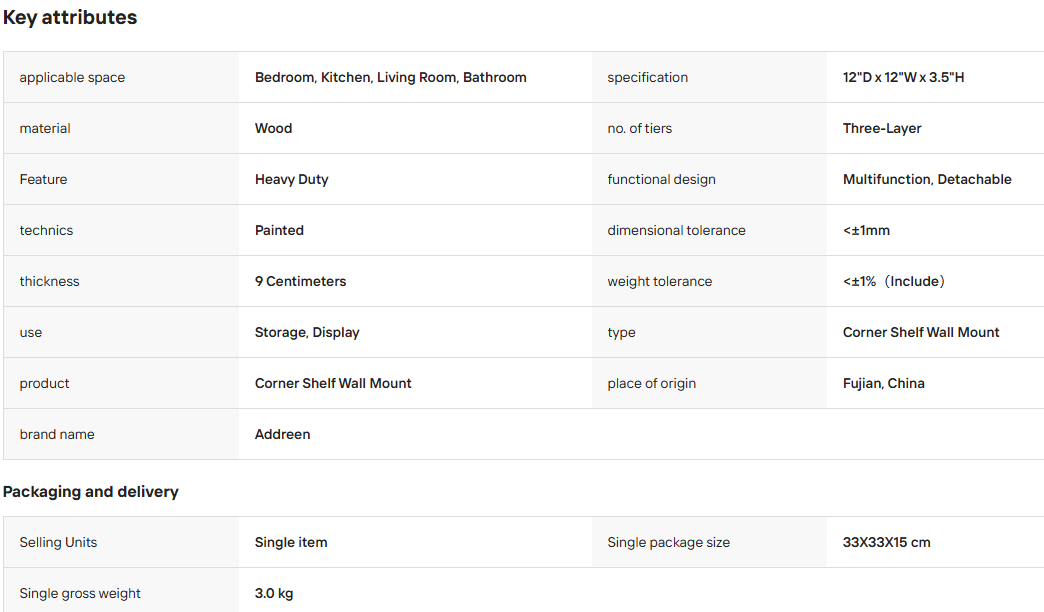Click the Heavy Duty feature value
1044x612 pixels.
click(292, 180)
